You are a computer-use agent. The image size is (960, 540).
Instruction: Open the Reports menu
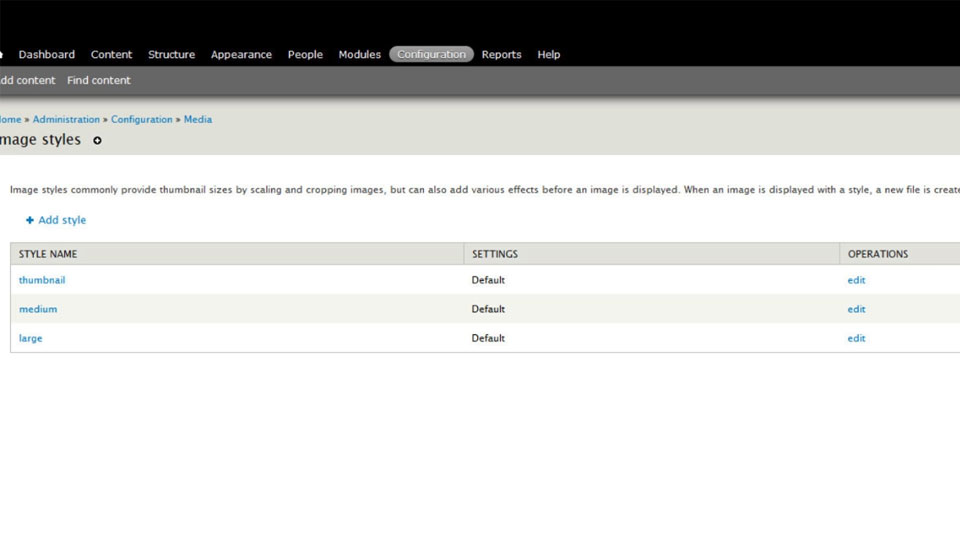(x=501, y=54)
